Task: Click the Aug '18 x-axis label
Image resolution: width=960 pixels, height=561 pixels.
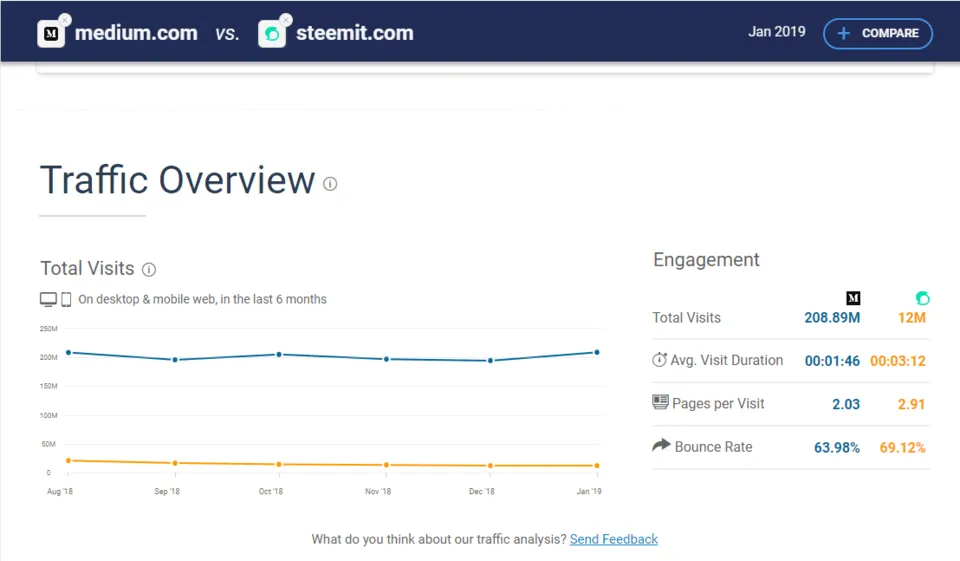Action: [60, 491]
